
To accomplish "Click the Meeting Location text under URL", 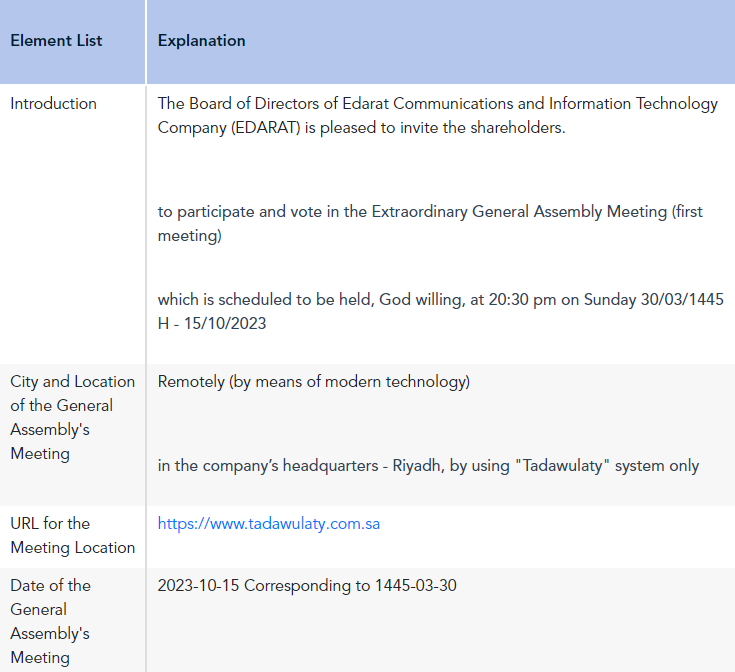I will (x=73, y=548).
